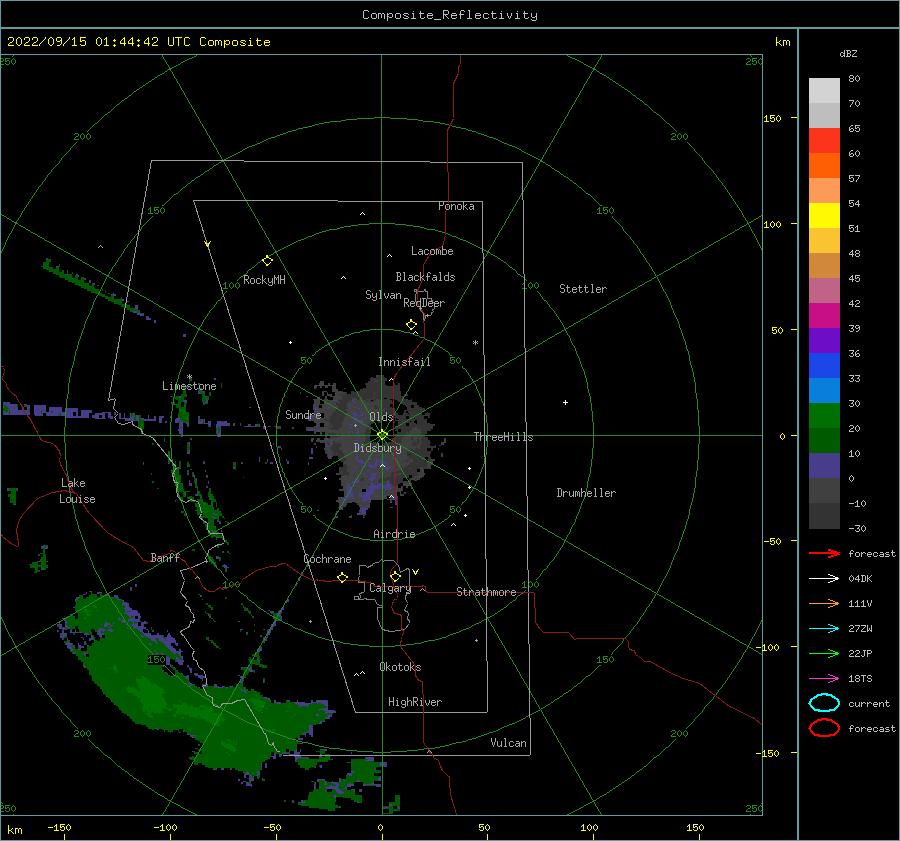900x841 pixels.
Task: Click the yellow diamond below Cochrane
Action: (342, 577)
